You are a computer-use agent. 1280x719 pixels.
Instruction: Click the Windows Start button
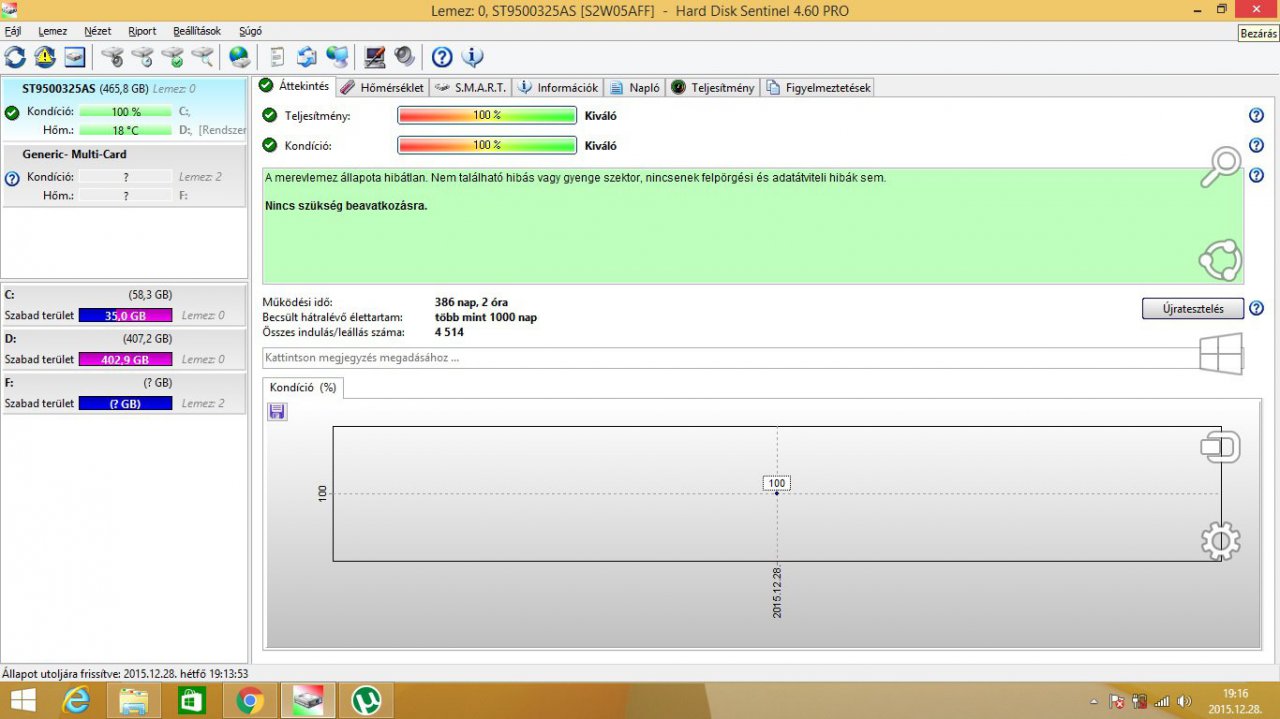[x=22, y=702]
